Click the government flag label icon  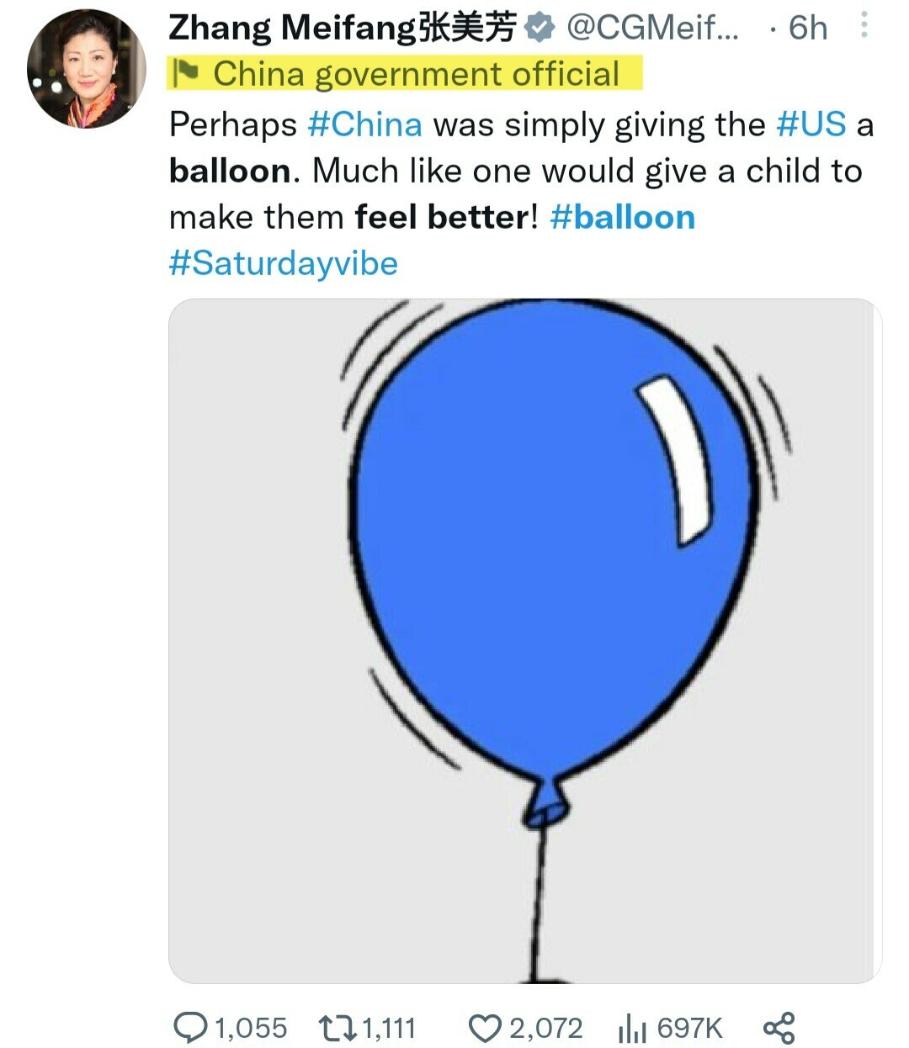click(x=185, y=74)
